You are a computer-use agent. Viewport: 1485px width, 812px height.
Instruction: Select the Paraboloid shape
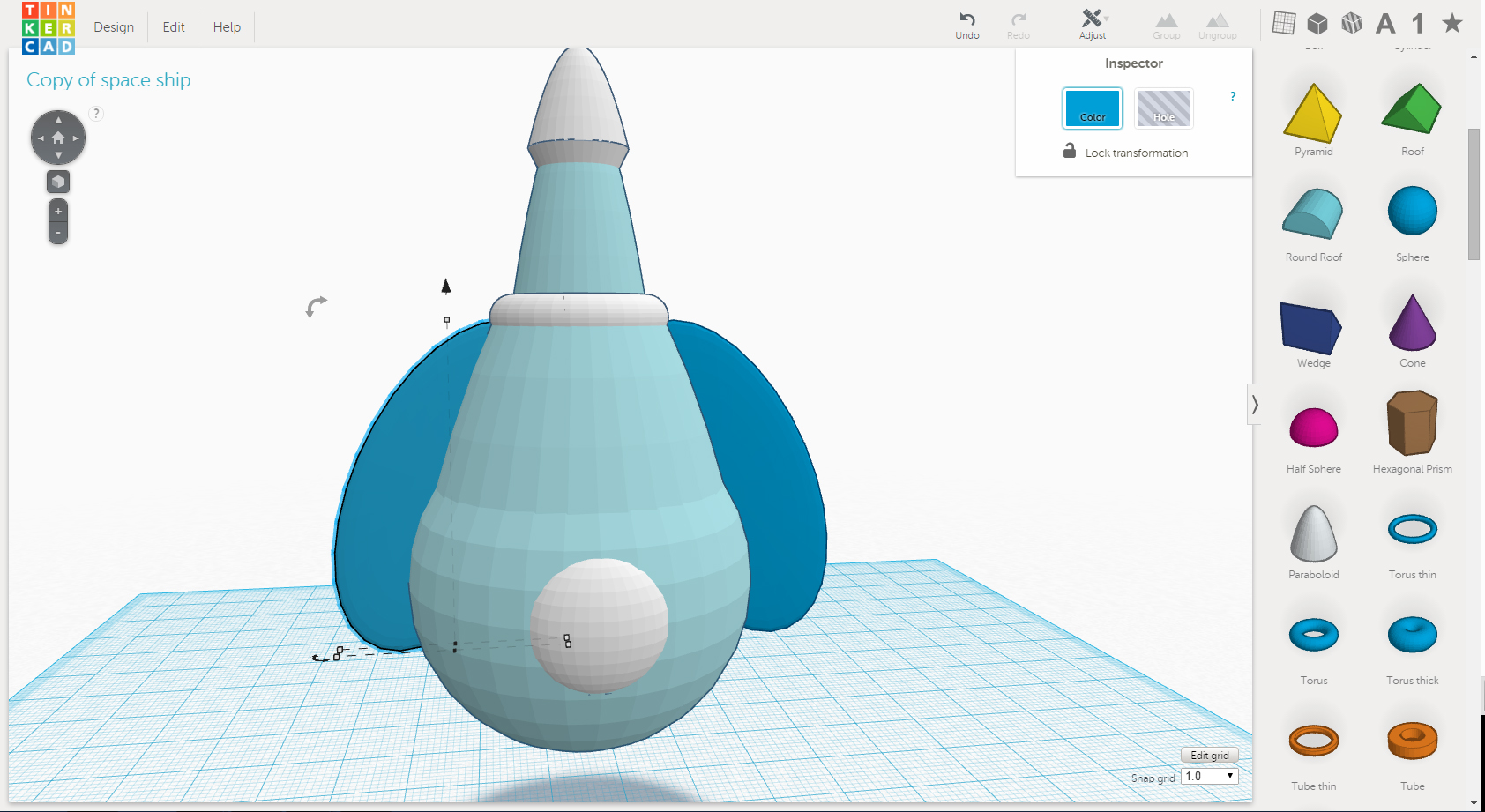(x=1313, y=542)
